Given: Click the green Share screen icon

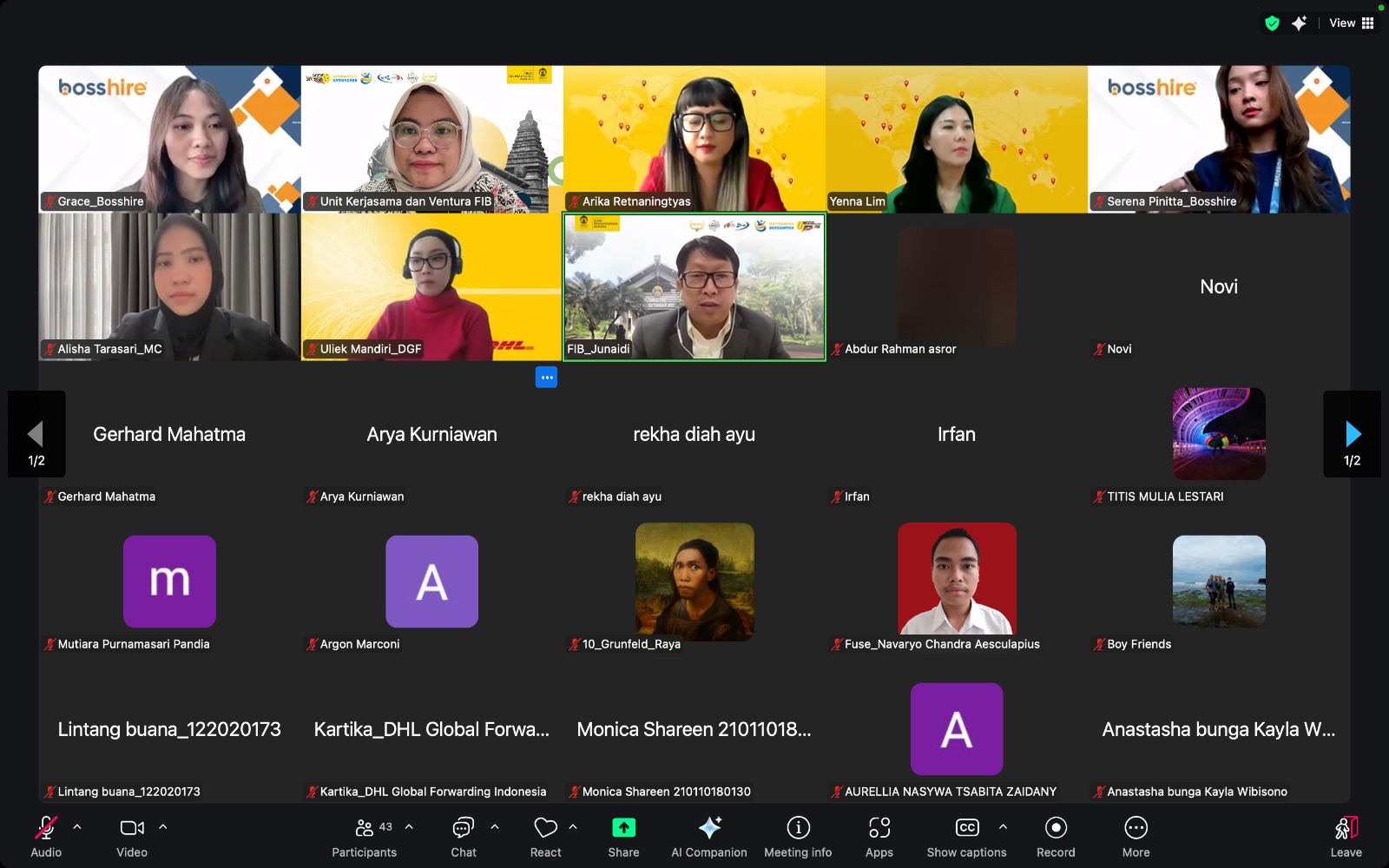Looking at the screenshot, I should [623, 828].
